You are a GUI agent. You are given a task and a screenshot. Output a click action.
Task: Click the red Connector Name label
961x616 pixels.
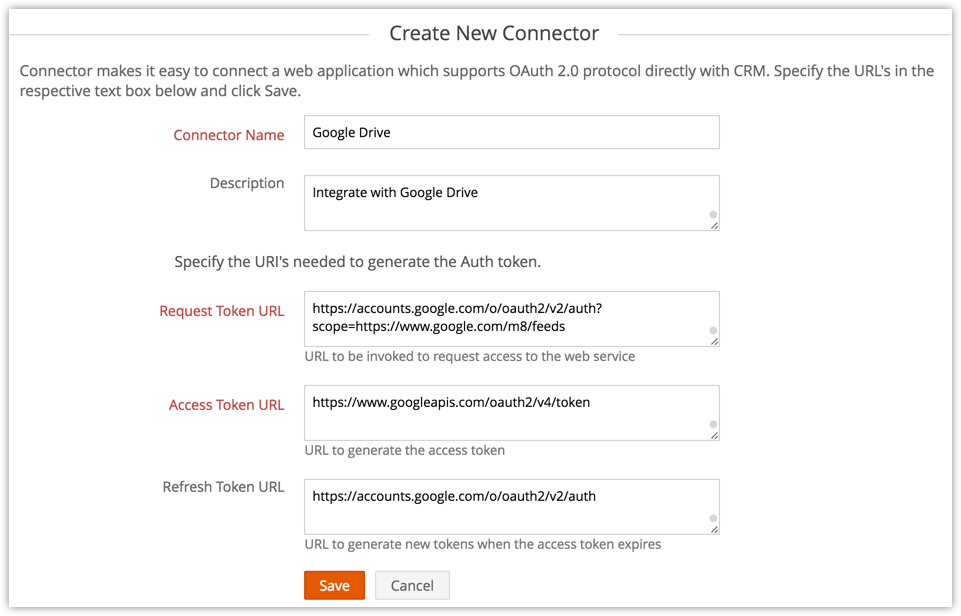point(229,135)
